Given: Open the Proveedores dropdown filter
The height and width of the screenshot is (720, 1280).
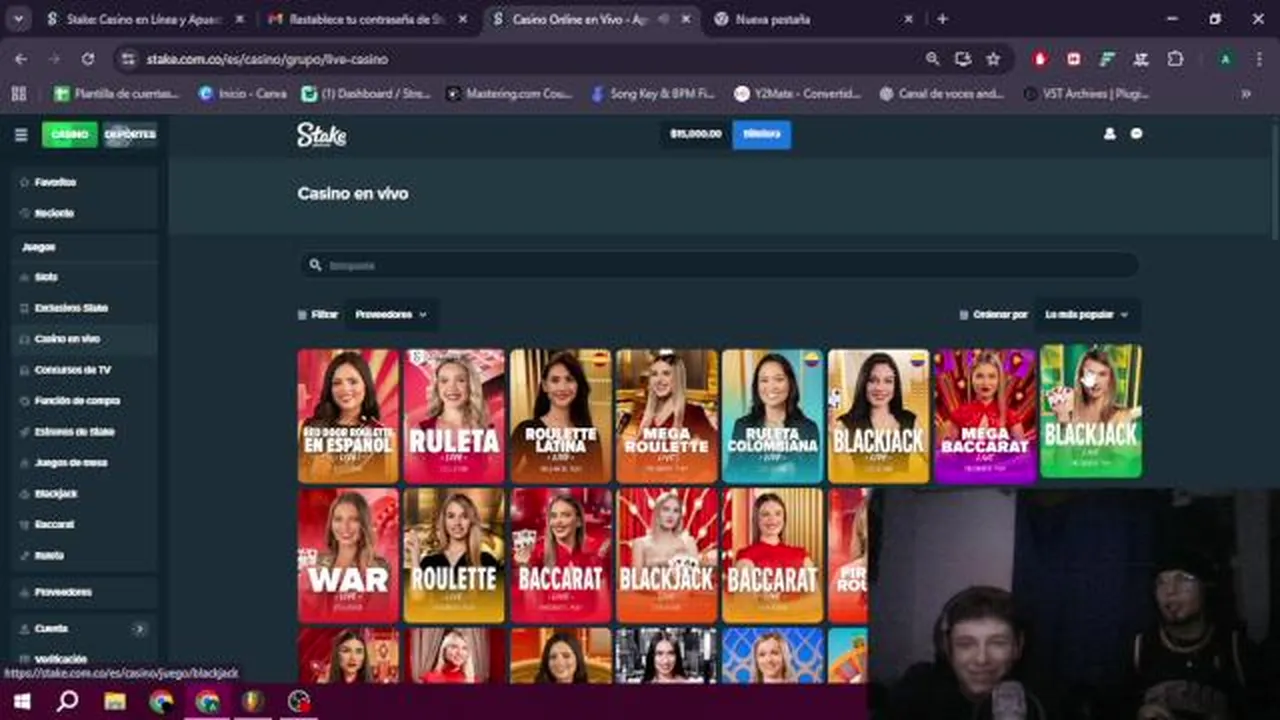Looking at the screenshot, I should coord(391,314).
